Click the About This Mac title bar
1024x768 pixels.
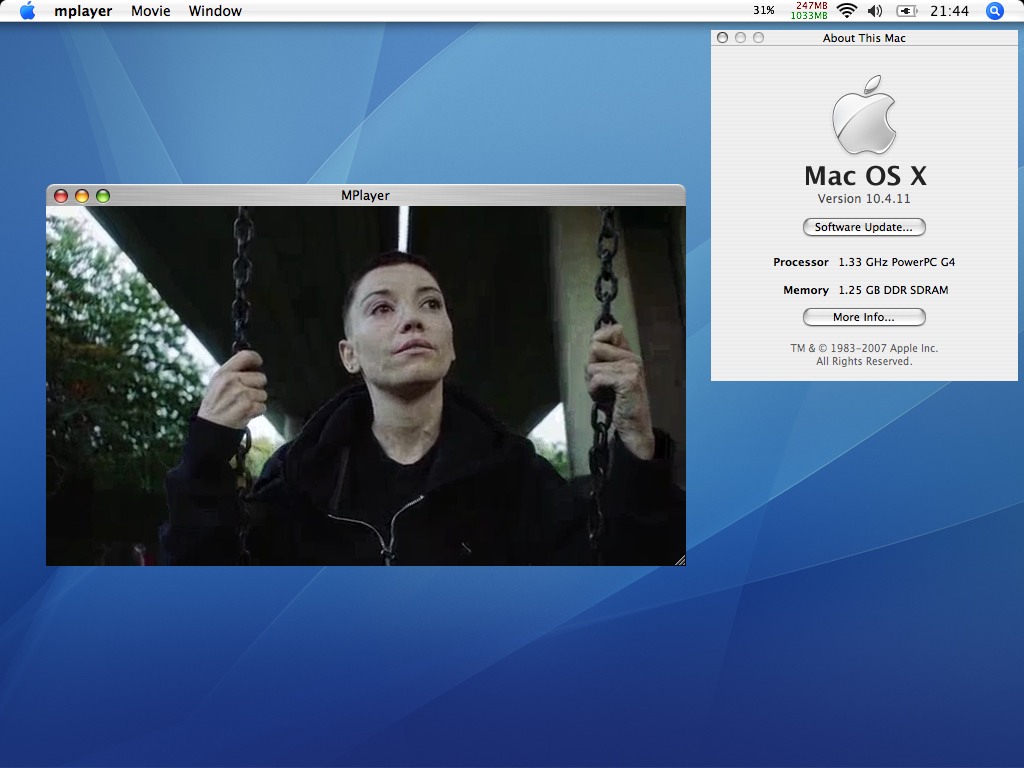pyautogui.click(x=864, y=38)
